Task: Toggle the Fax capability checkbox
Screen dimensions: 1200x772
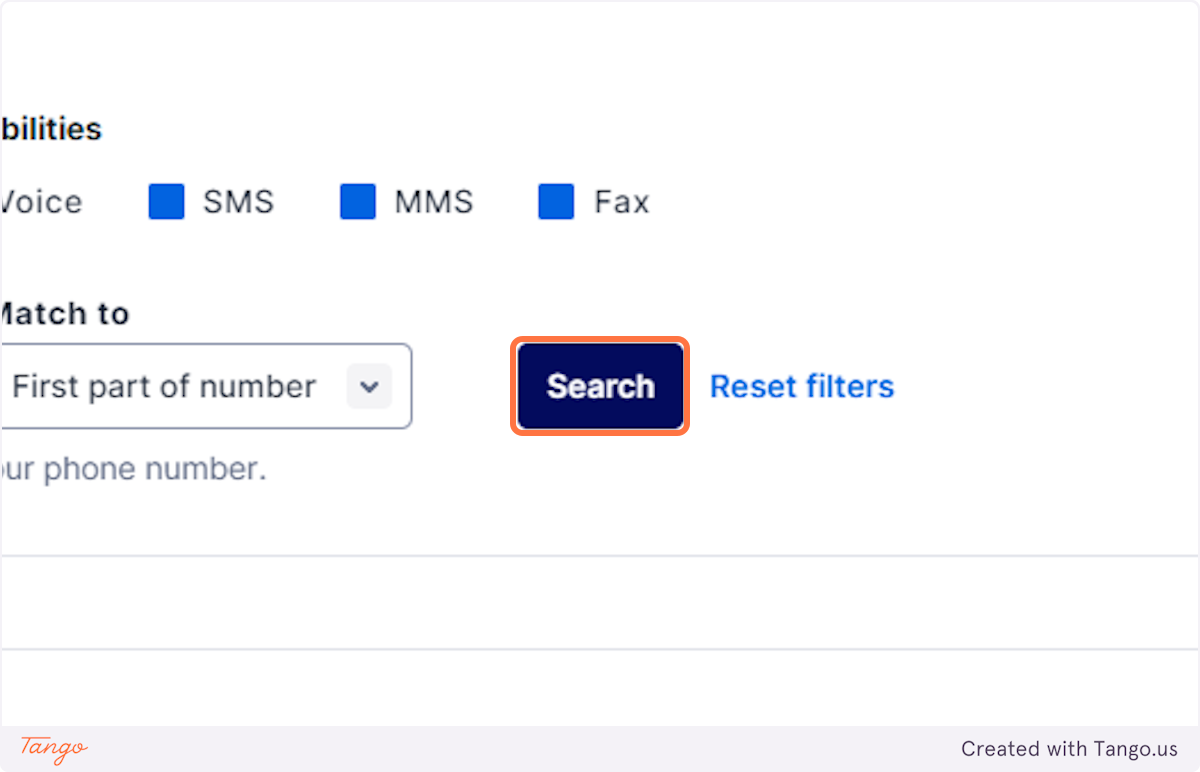Action: click(x=556, y=202)
